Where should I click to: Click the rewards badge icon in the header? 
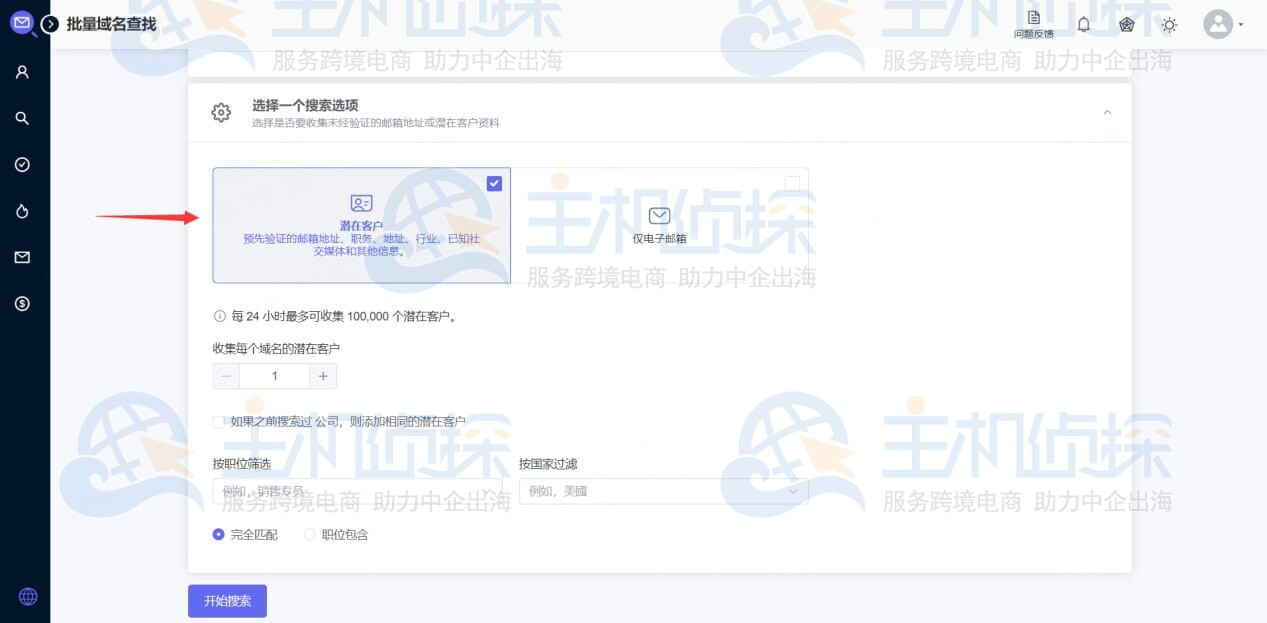tap(1126, 24)
